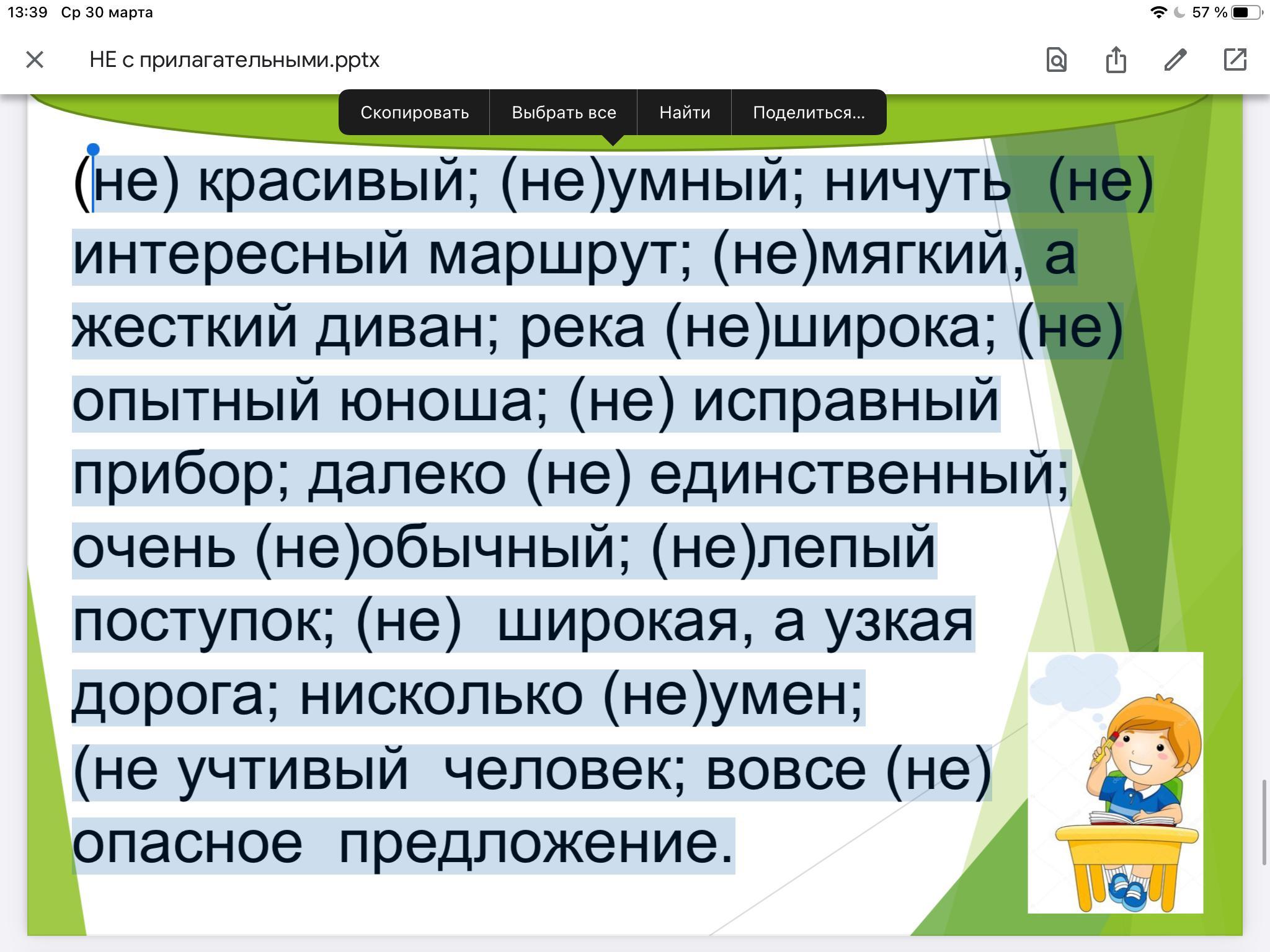The height and width of the screenshot is (952, 1270).
Task: Tap the Do Not Disturb moon icon
Action: tap(1179, 12)
